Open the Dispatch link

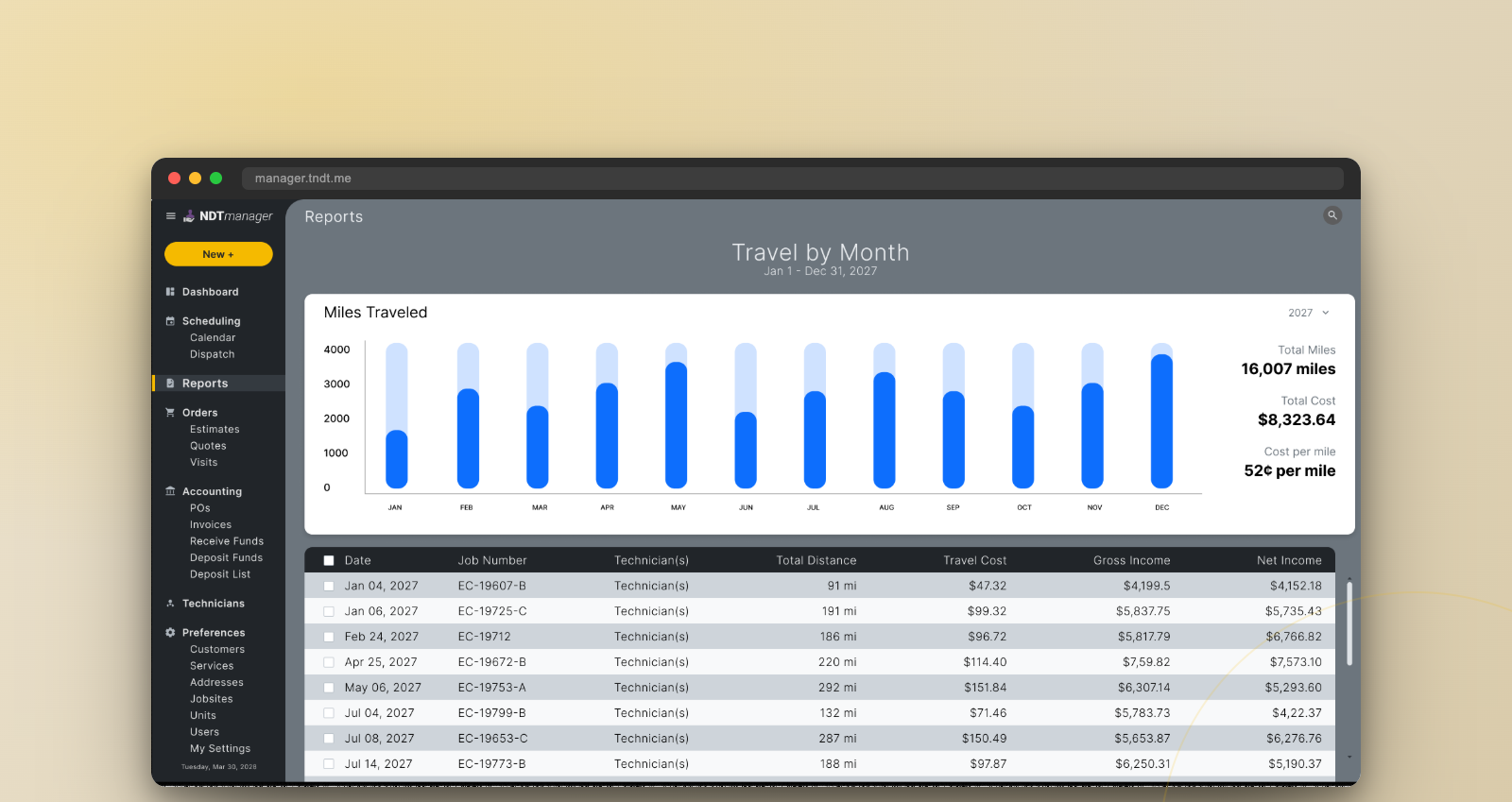click(212, 355)
